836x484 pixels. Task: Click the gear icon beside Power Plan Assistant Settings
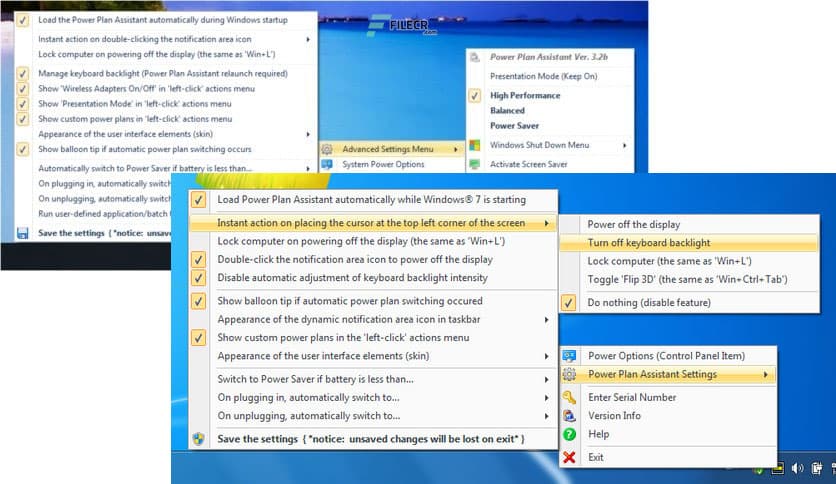(x=569, y=374)
